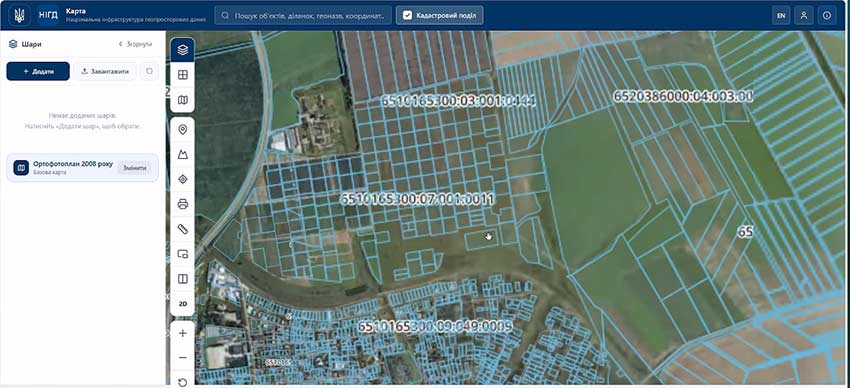Open the overview map window tool
The width and height of the screenshot is (850, 388).
tap(183, 254)
